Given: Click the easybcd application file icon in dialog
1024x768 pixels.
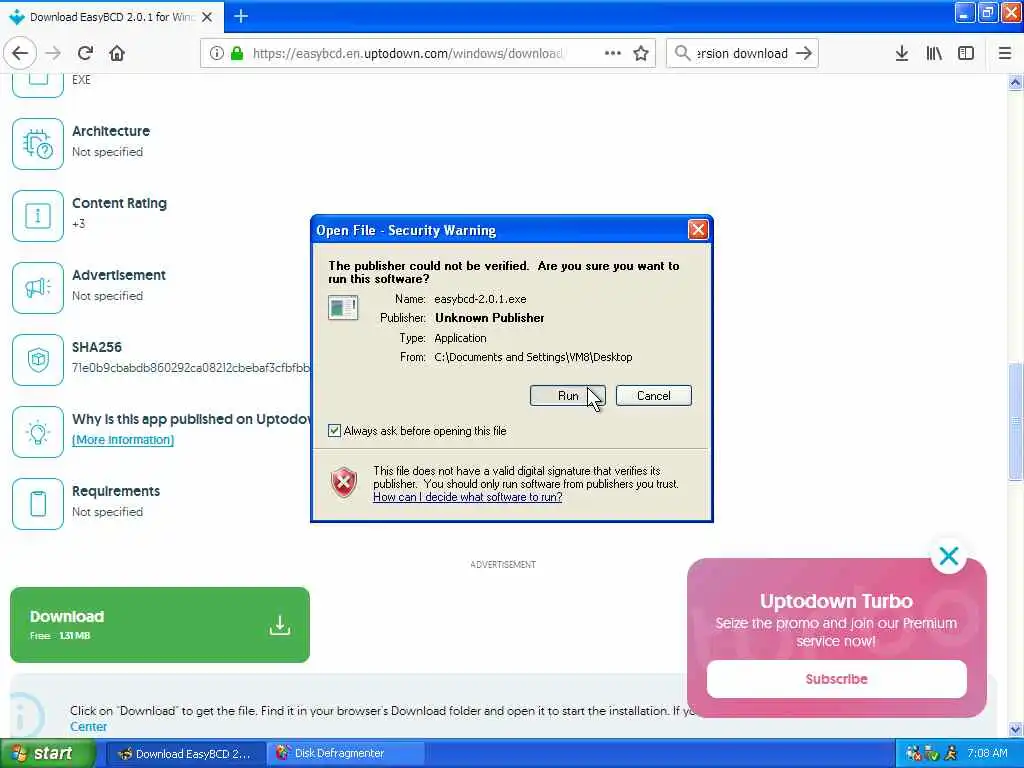Looking at the screenshot, I should tap(343, 308).
